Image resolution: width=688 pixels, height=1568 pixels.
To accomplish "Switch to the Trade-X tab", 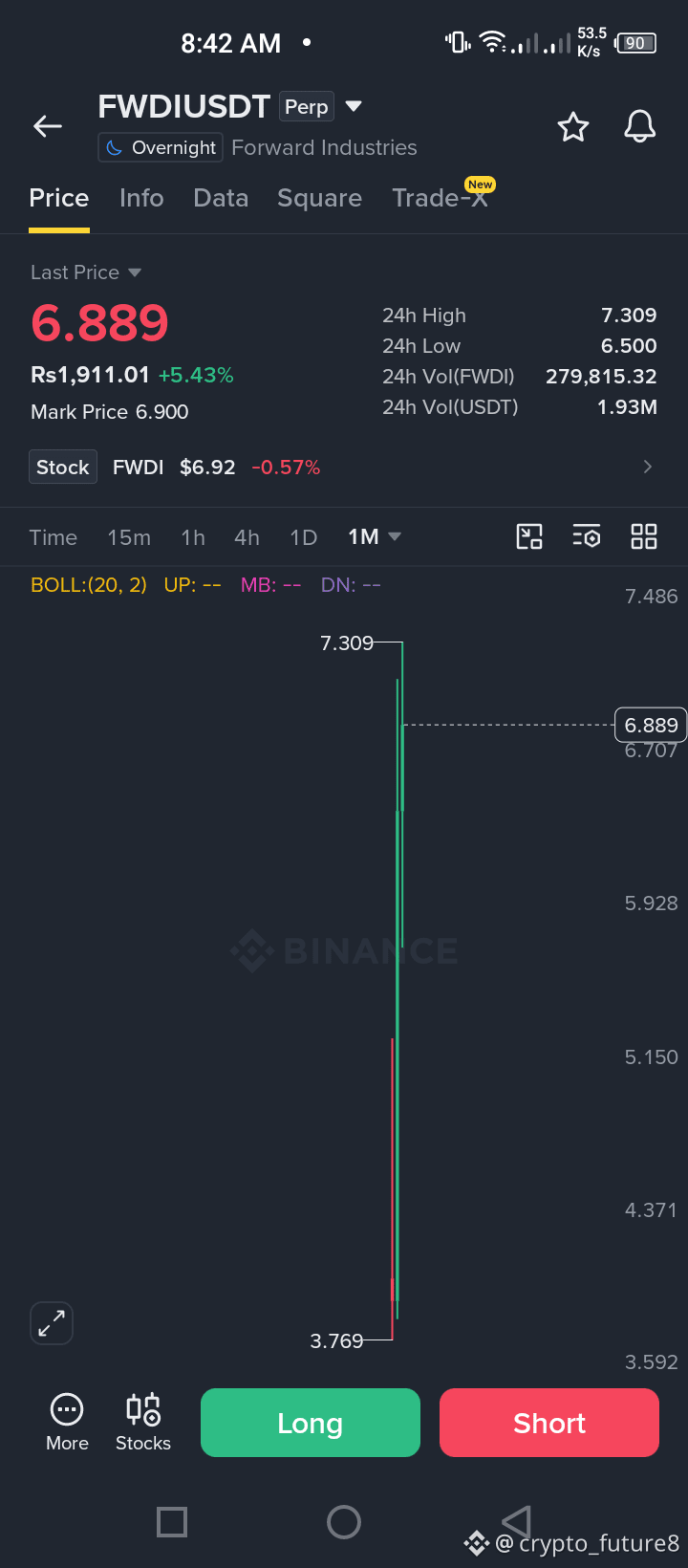I will (x=441, y=198).
